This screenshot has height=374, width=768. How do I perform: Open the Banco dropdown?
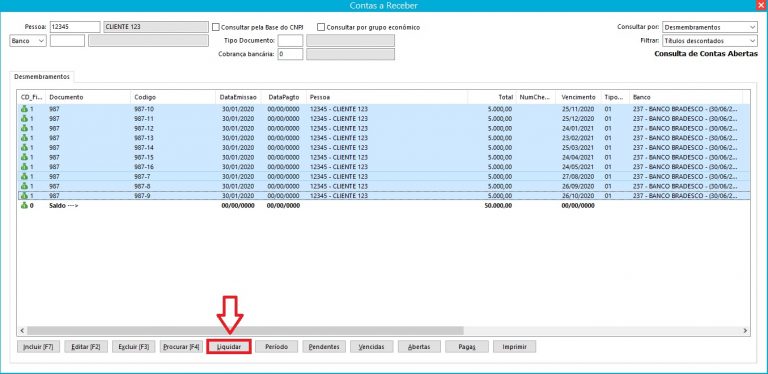tap(28, 41)
